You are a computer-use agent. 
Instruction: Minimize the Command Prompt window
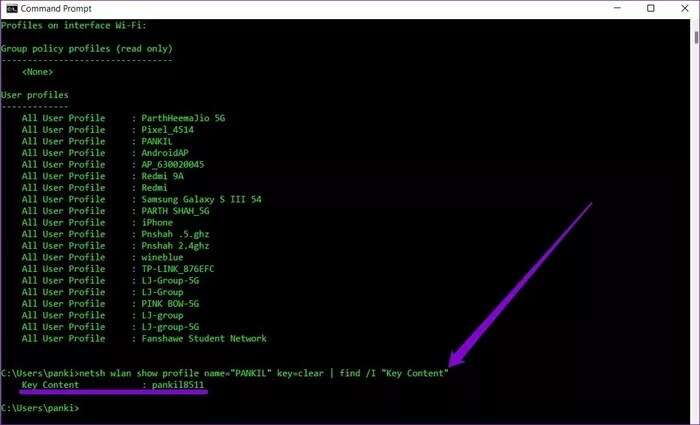(617, 8)
